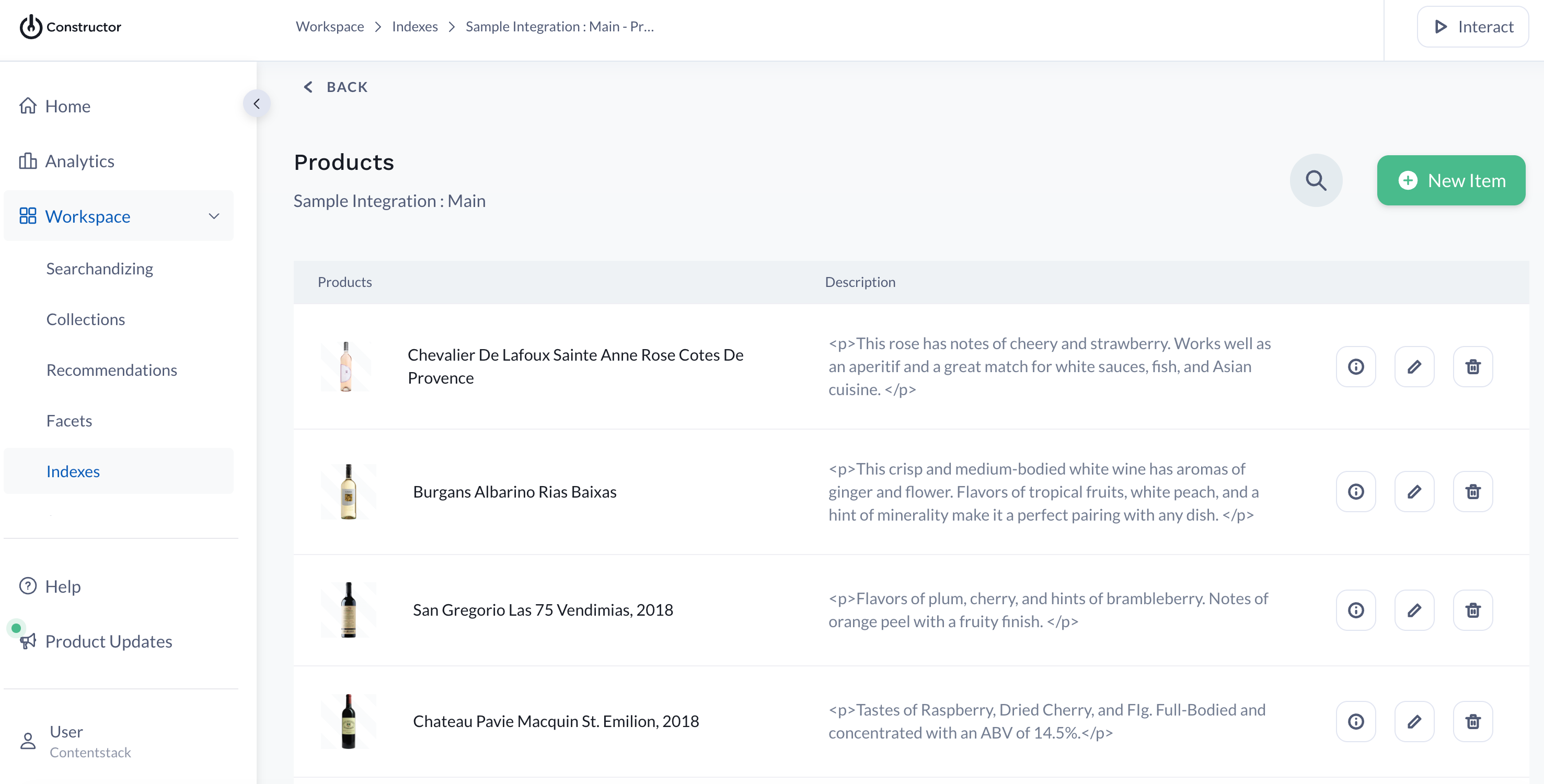Show info for Burgans Albarino Rias Baixas
This screenshot has height=784, width=1544.
[x=1356, y=491]
